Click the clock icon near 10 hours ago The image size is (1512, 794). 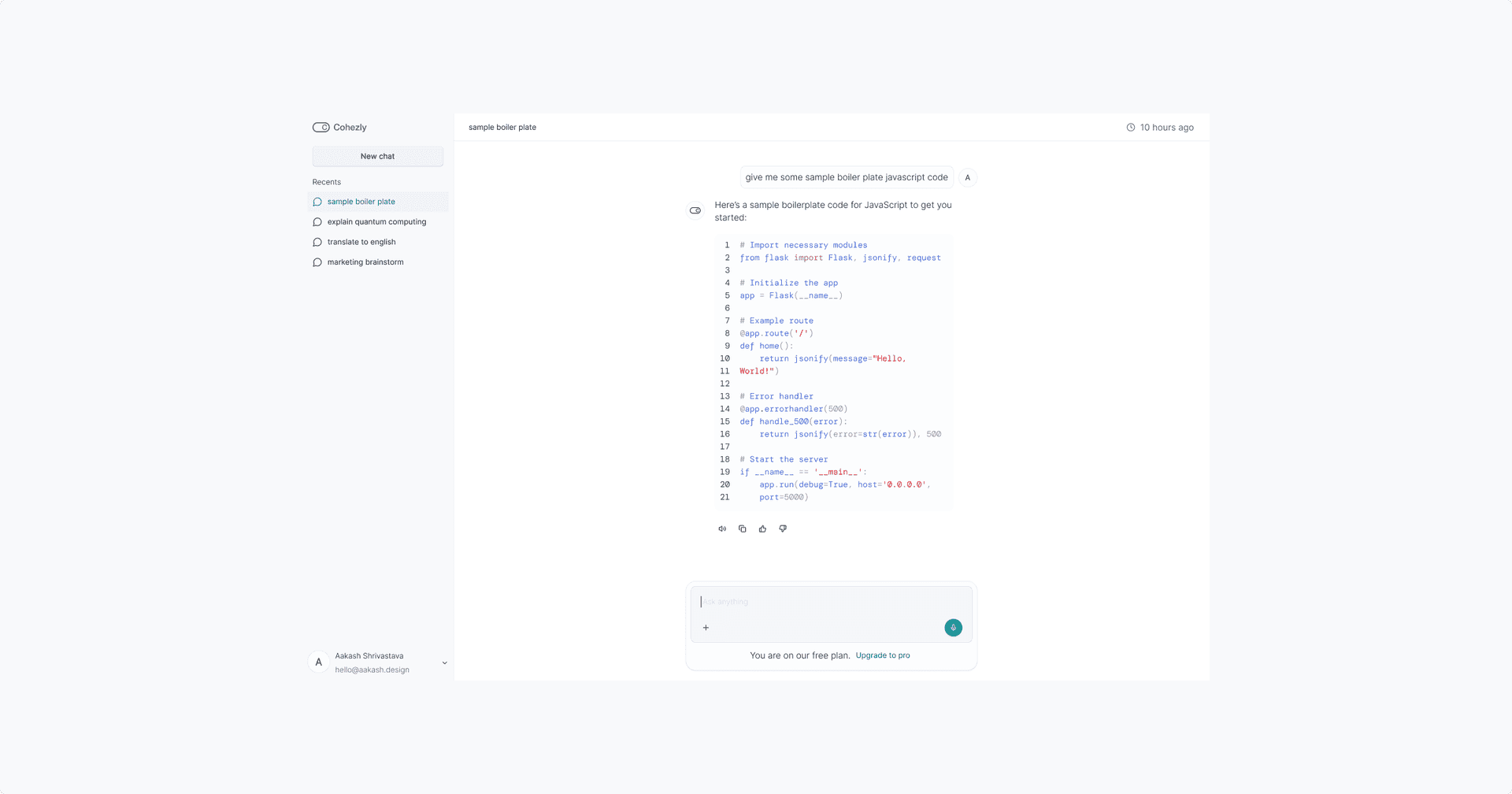[1131, 128]
